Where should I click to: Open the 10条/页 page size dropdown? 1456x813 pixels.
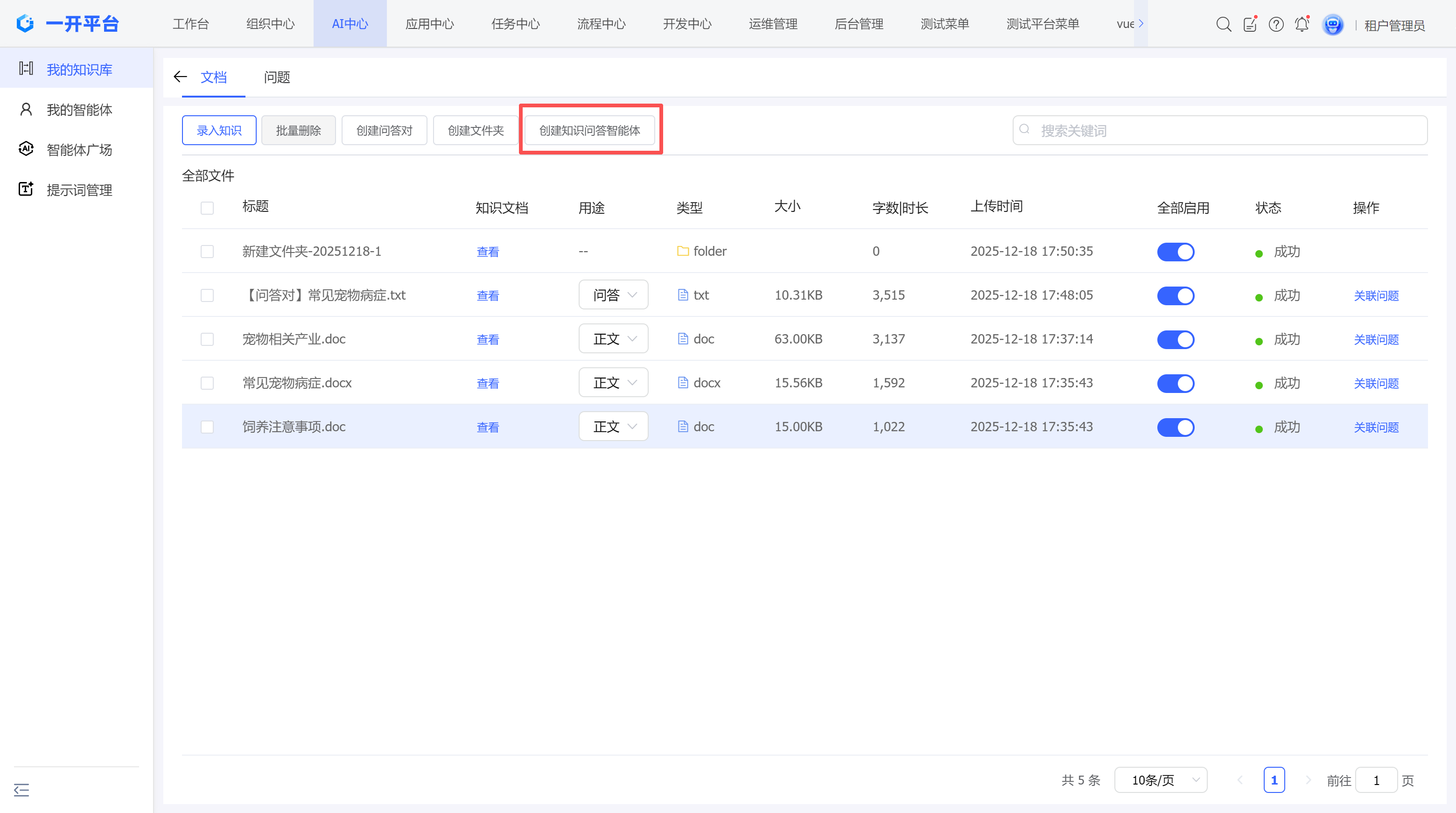[x=1161, y=780]
